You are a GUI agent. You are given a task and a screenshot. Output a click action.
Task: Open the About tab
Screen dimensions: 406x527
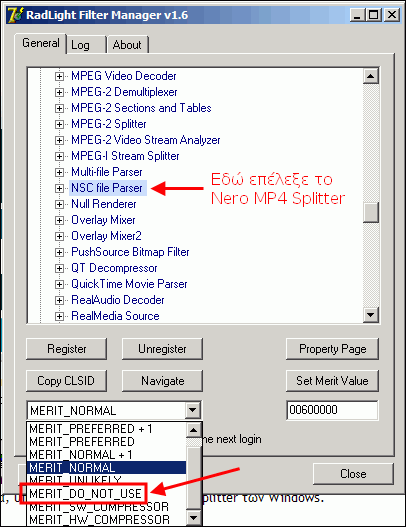[x=127, y=45]
